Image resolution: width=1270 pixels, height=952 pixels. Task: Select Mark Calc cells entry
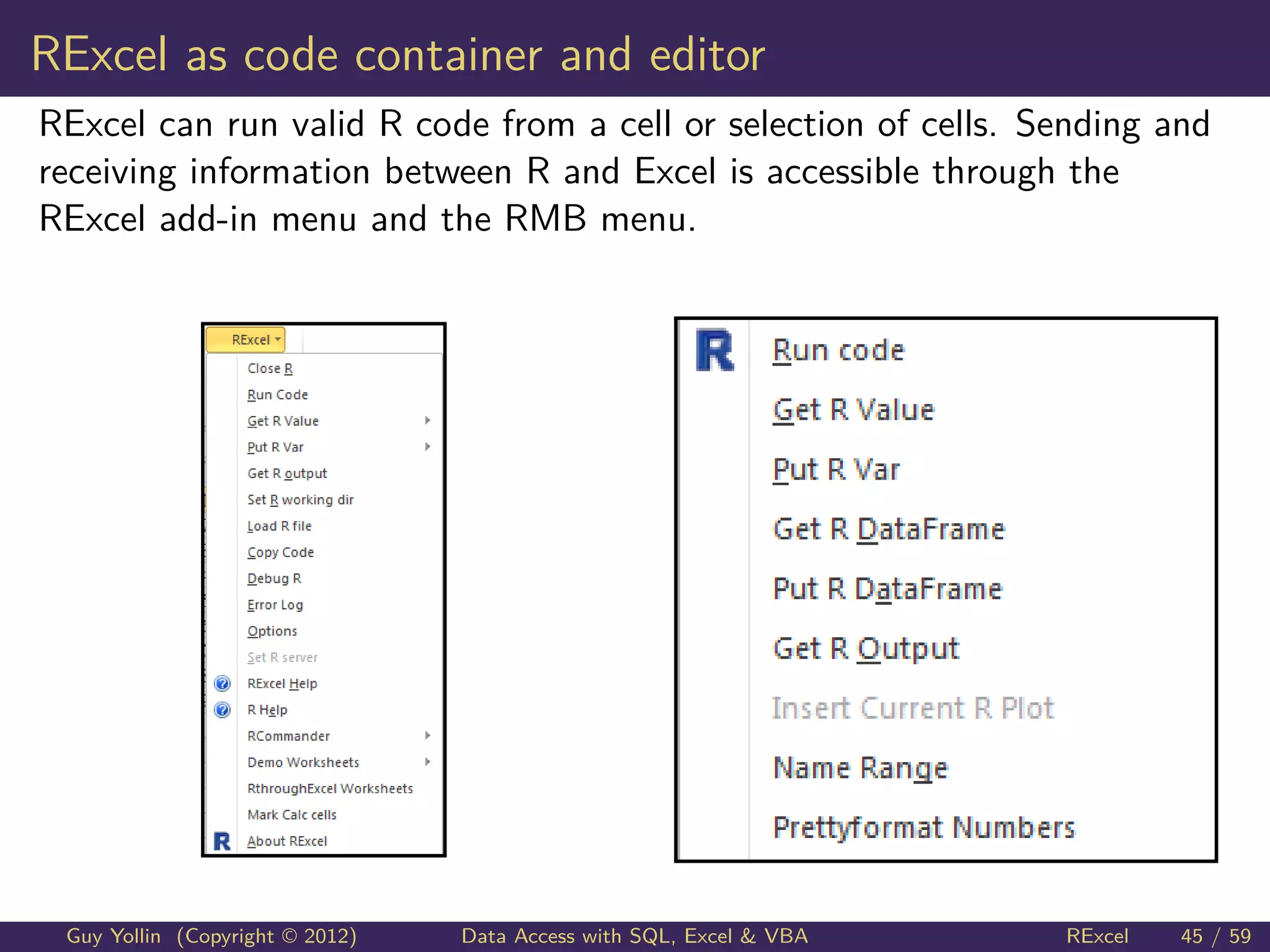click(x=292, y=814)
